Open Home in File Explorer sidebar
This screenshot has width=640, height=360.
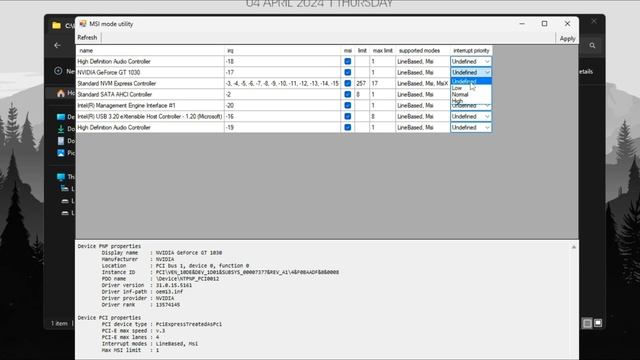click(61, 93)
